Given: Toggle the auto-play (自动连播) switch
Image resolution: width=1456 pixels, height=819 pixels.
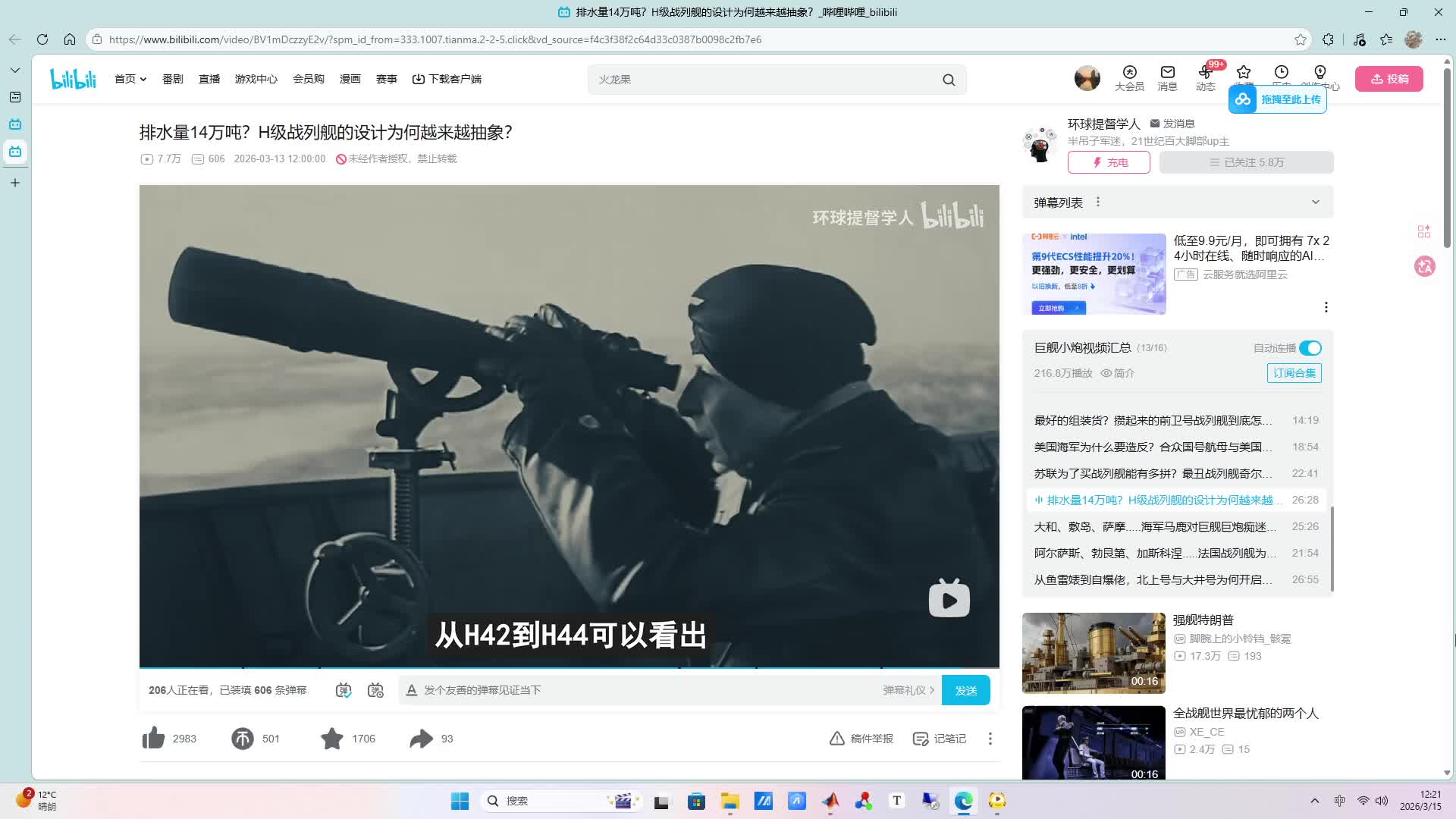Looking at the screenshot, I should 1310,348.
